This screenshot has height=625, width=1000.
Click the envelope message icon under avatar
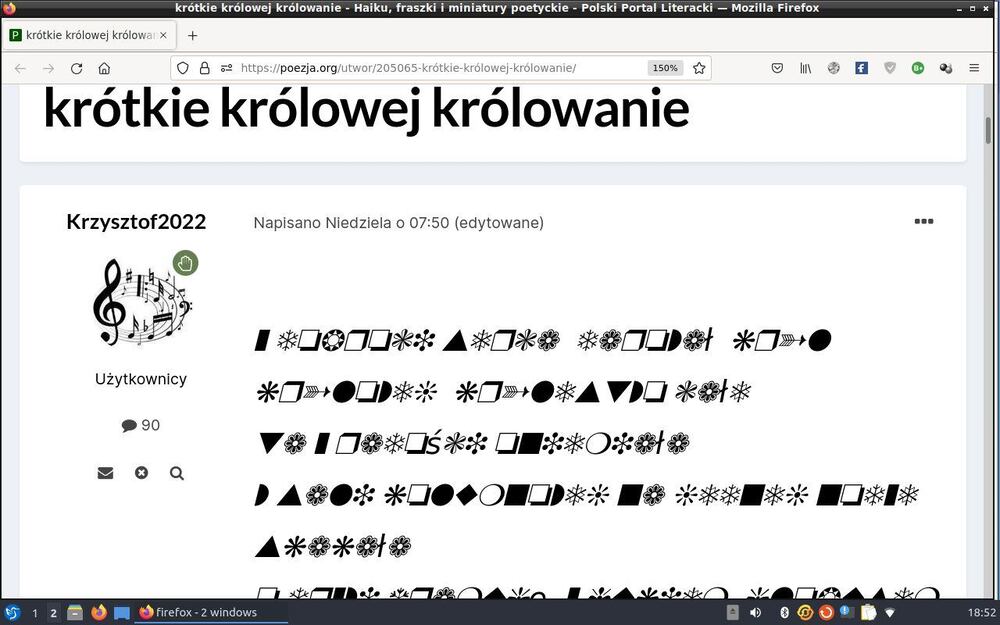pos(105,473)
